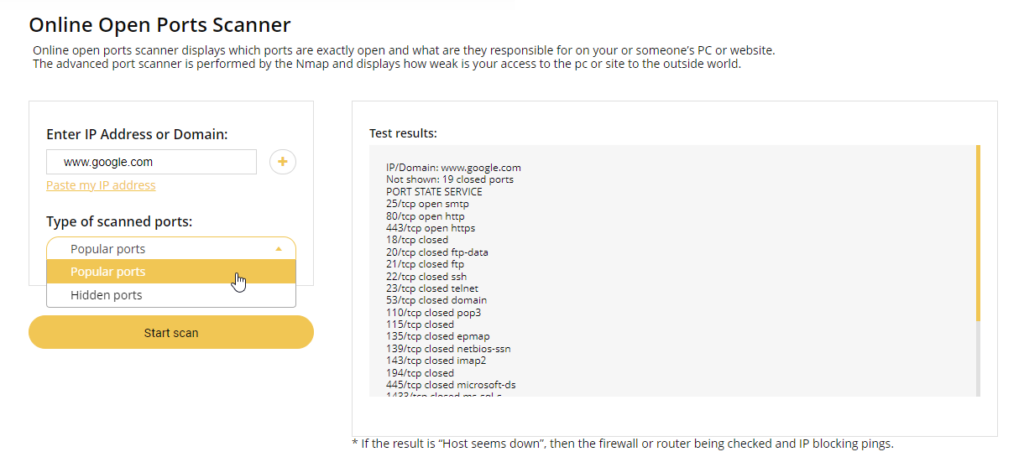Collapse the ports dropdown using its arrow
The width and height of the screenshot is (1024, 457).
click(279, 249)
